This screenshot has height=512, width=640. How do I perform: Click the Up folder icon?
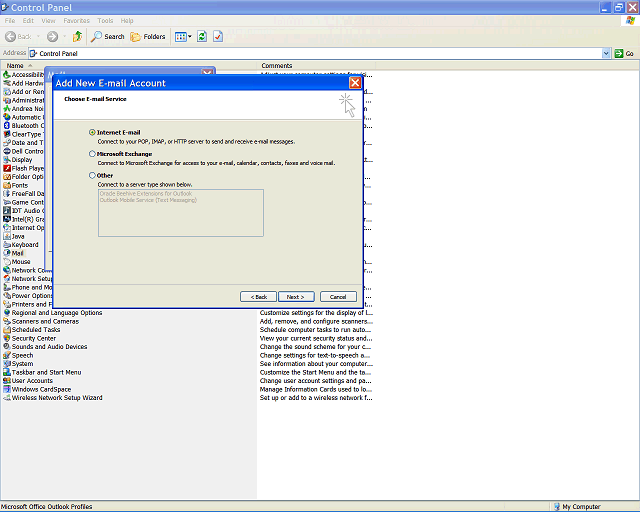tap(77, 37)
